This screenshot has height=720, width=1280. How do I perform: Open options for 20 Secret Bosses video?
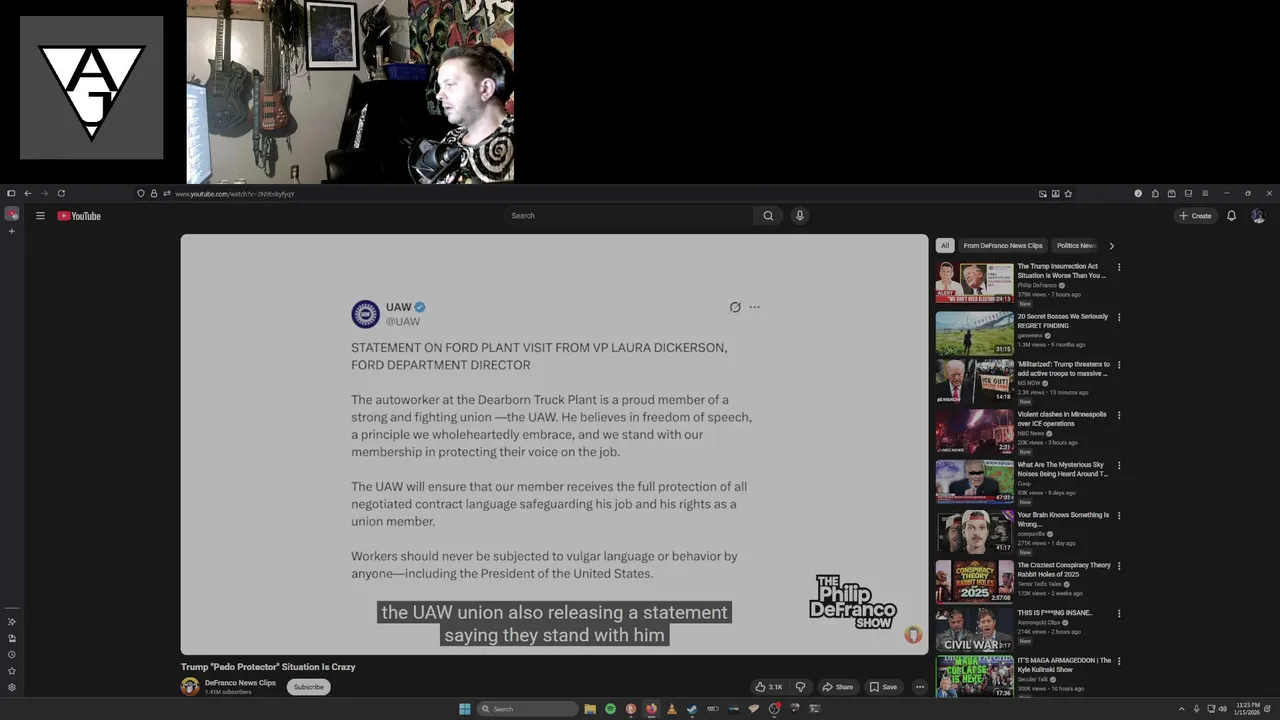tap(1119, 317)
